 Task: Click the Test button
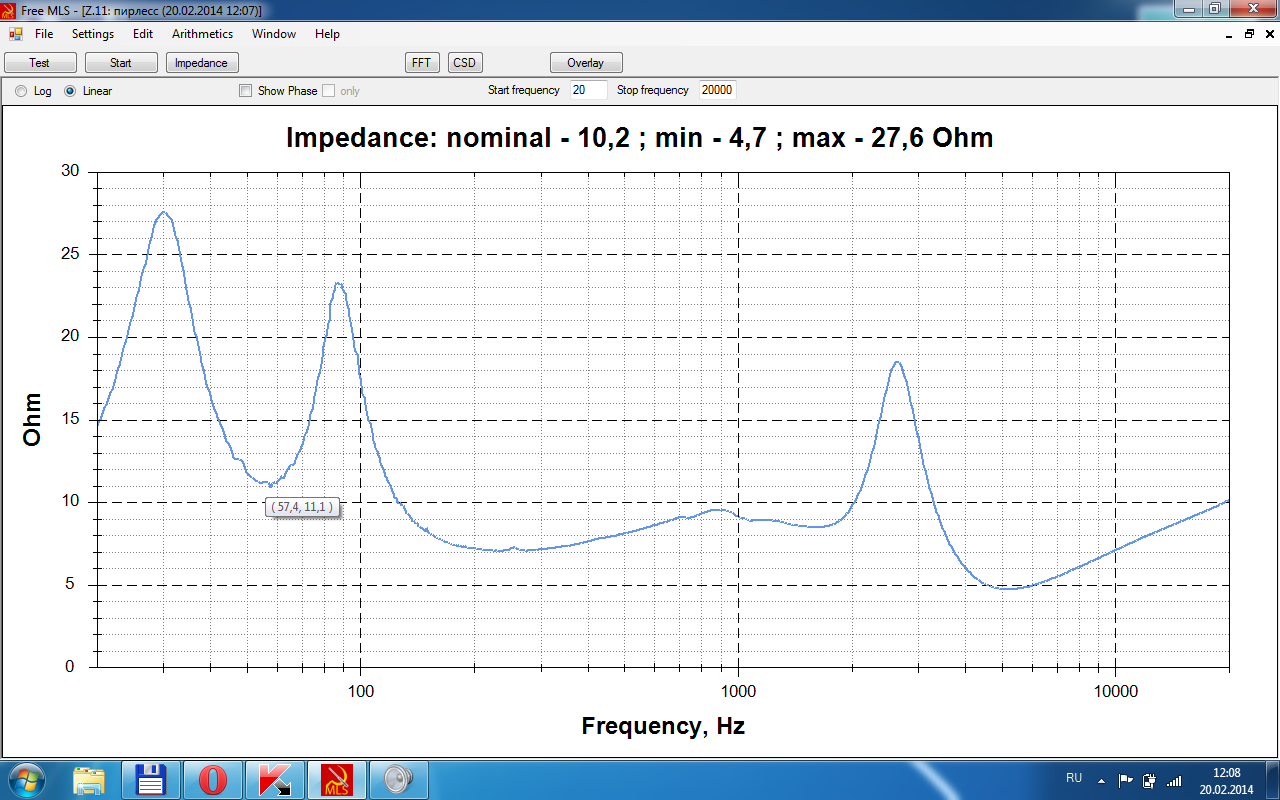point(40,63)
